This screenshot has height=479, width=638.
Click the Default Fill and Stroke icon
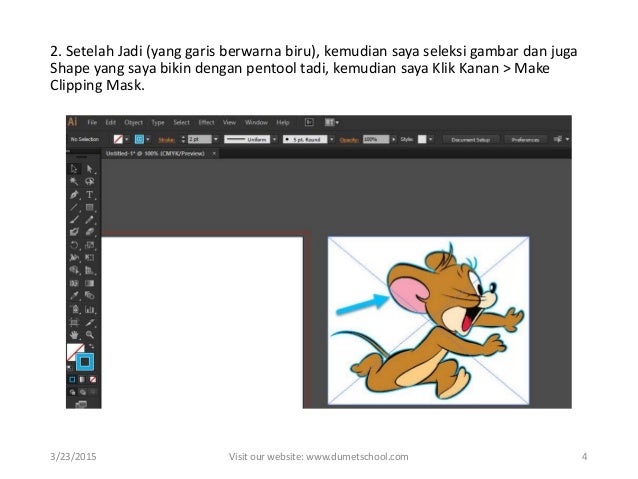tap(69, 367)
